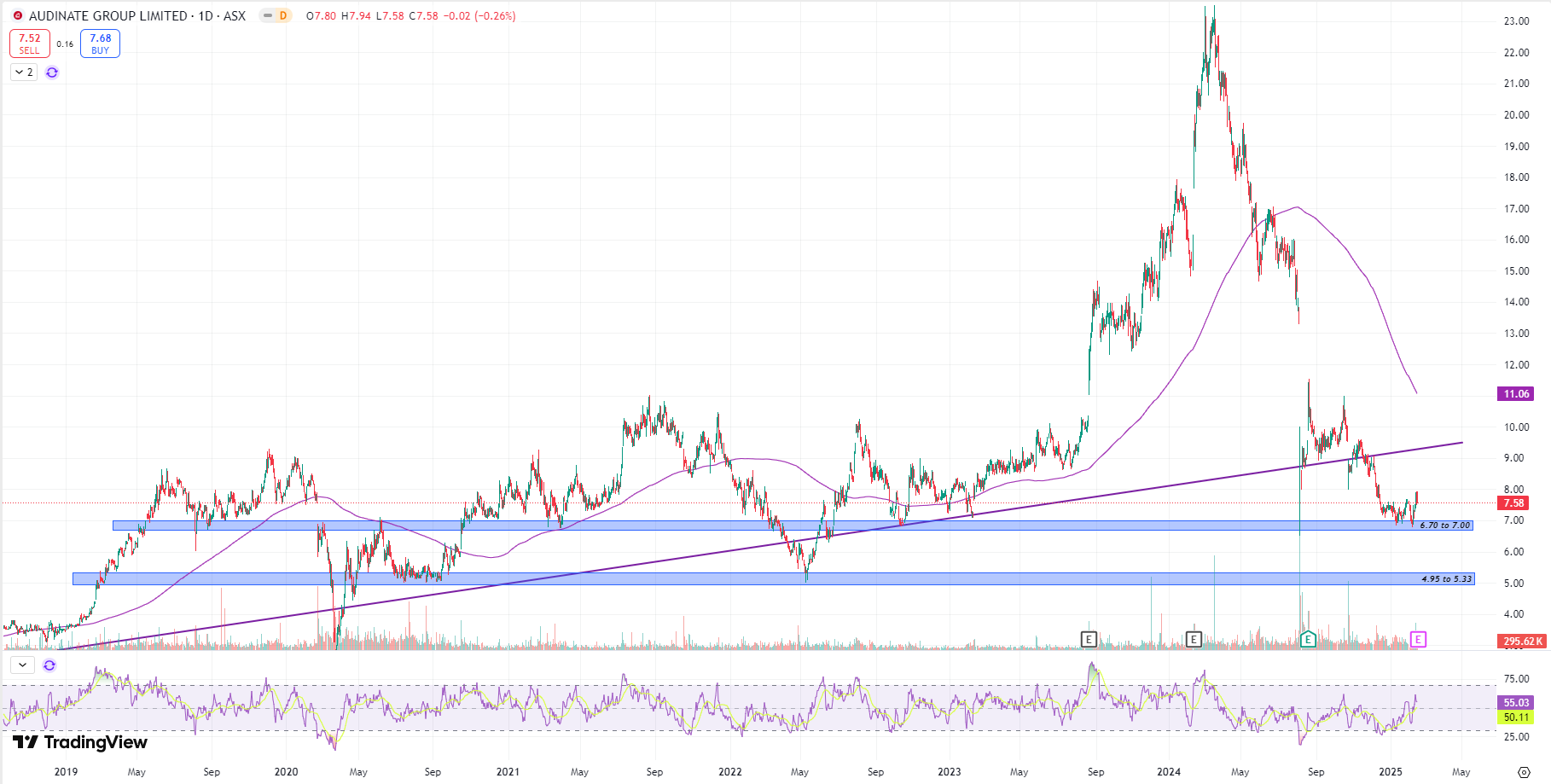Open chart settings gear in bottom corner
Viewport: 1551px width, 784px height.
pos(1524,772)
